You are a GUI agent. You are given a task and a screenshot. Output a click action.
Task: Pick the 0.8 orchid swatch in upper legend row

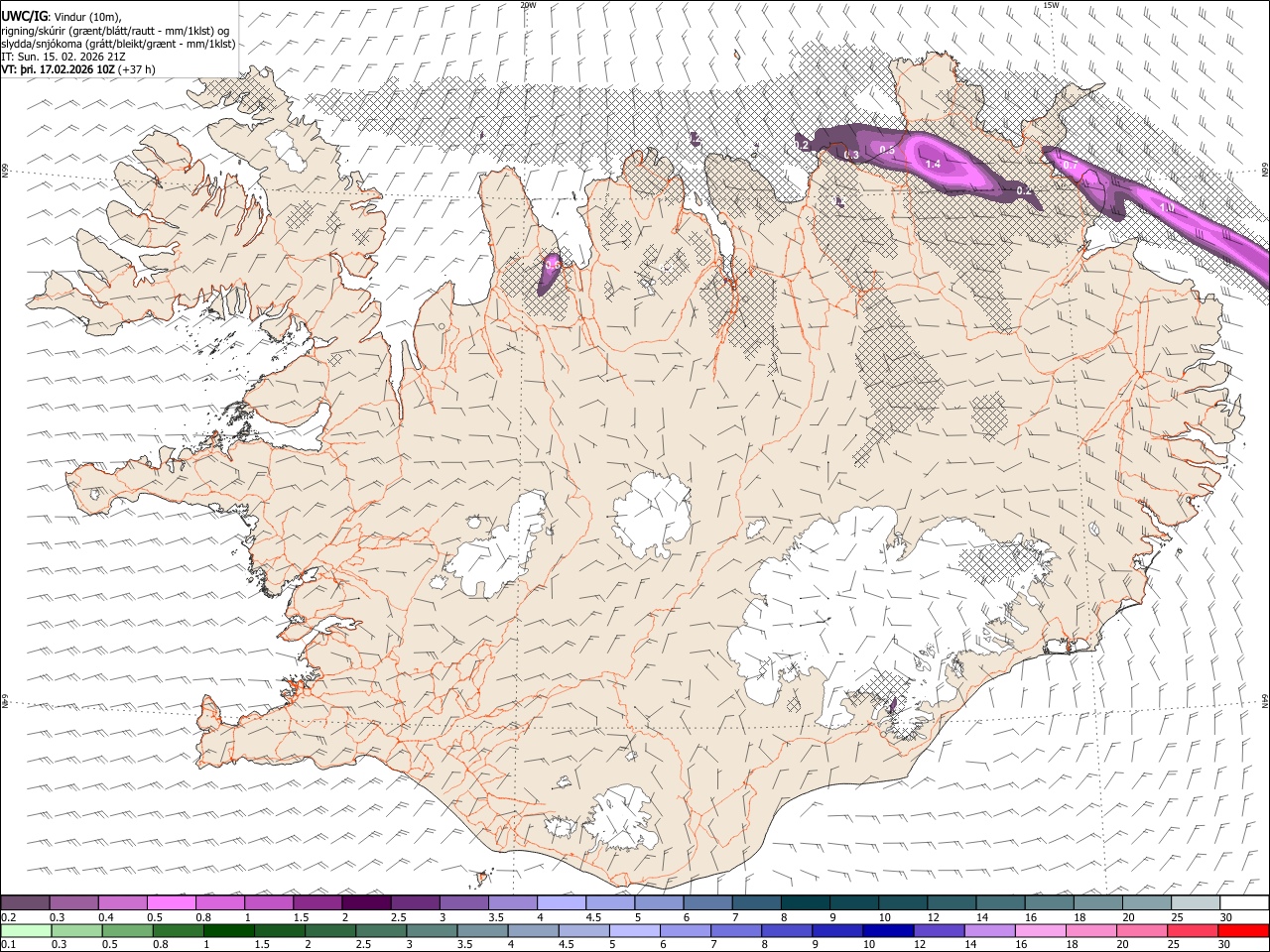[220, 902]
